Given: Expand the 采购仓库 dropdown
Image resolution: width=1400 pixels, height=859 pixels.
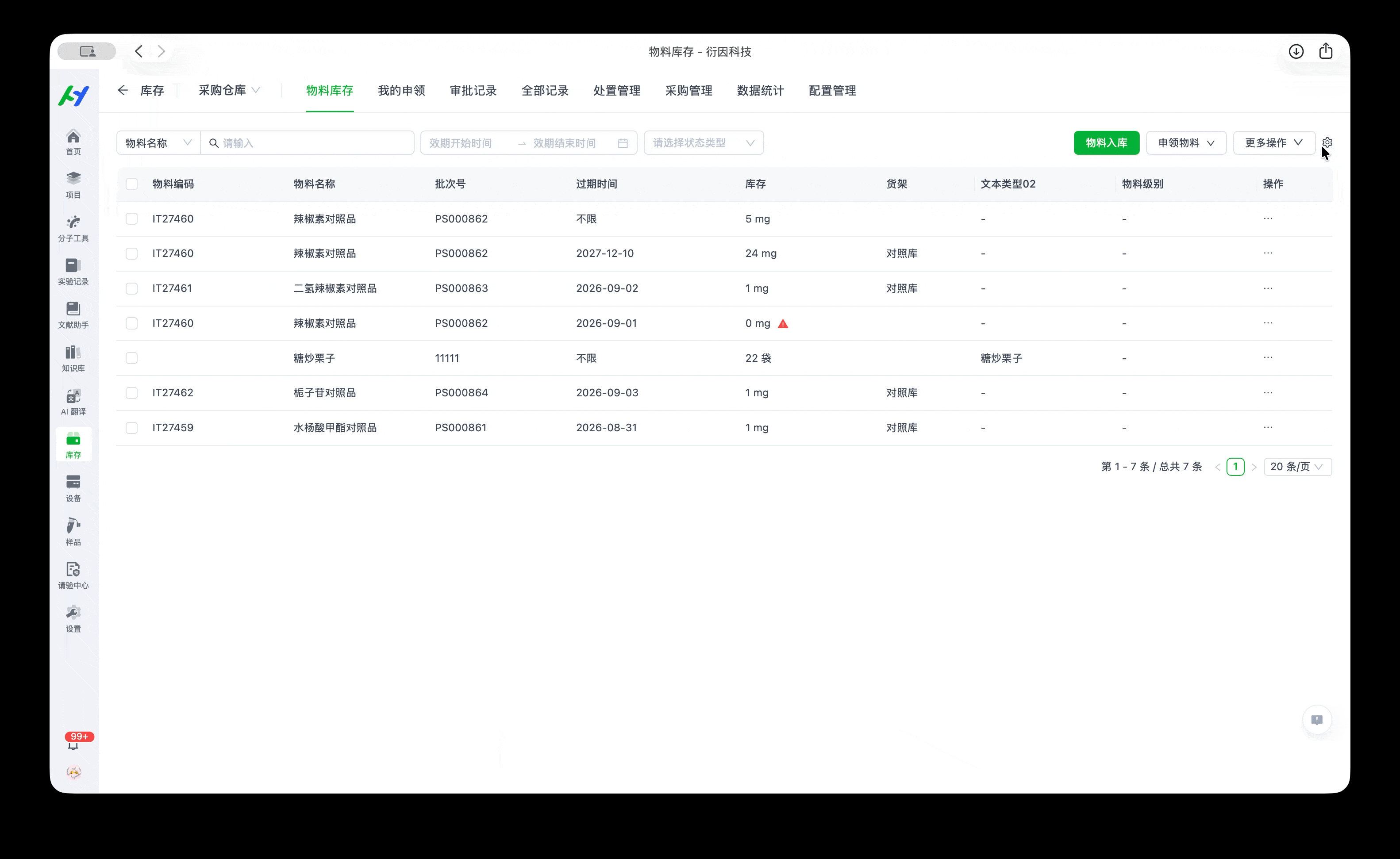Looking at the screenshot, I should point(228,90).
